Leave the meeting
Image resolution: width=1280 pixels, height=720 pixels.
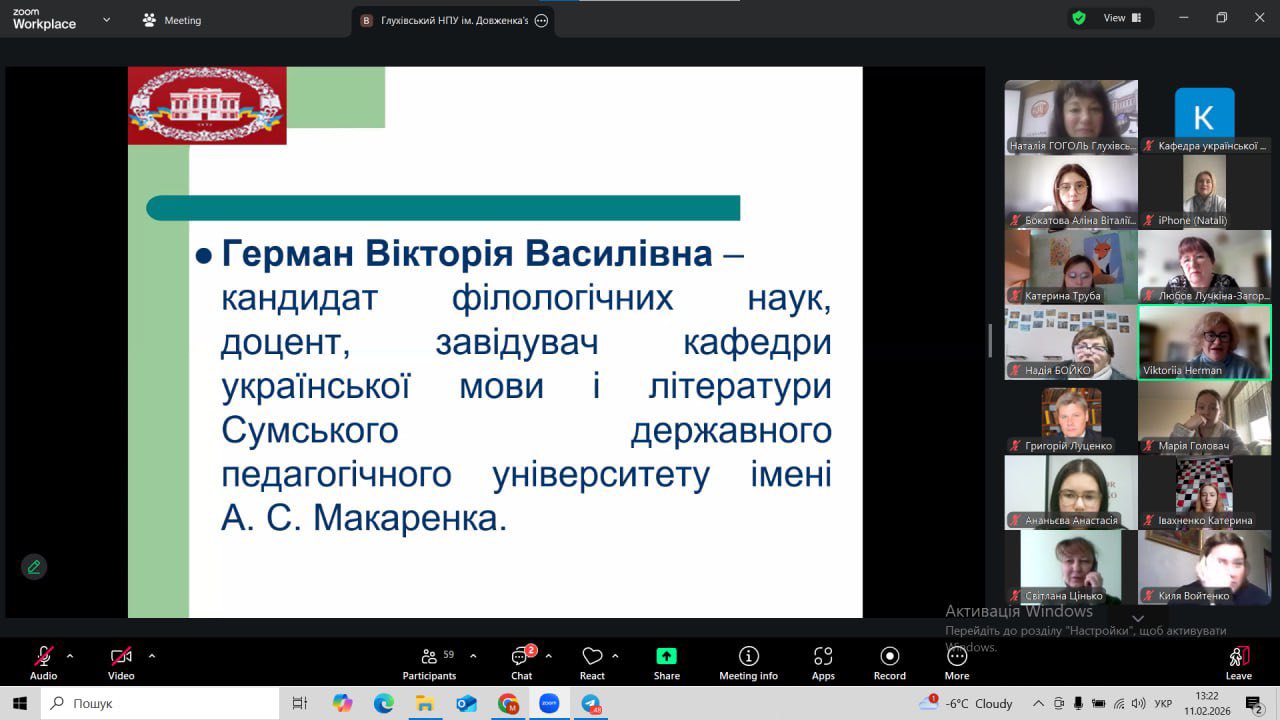[1238, 662]
